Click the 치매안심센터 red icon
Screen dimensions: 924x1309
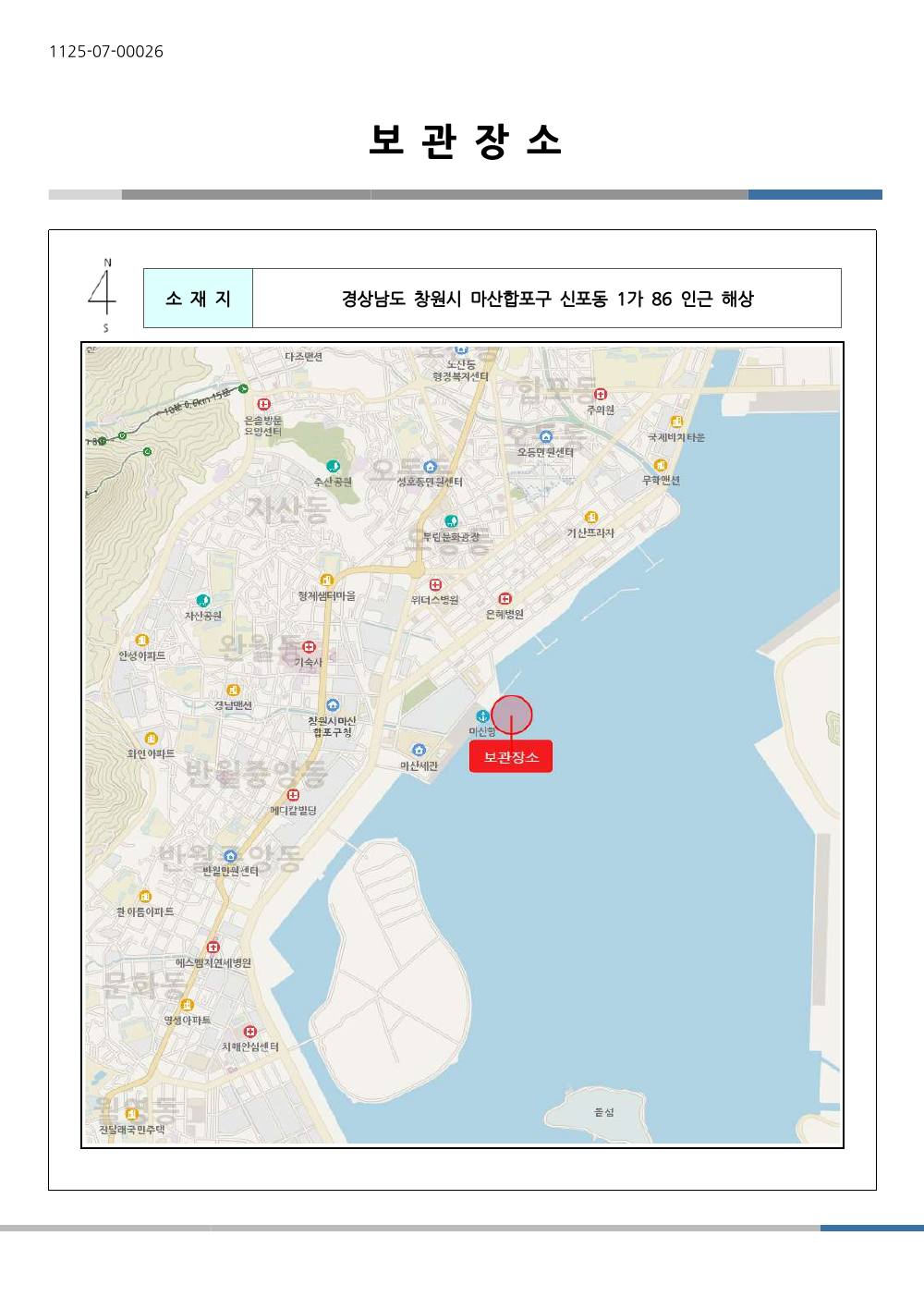point(249,1032)
